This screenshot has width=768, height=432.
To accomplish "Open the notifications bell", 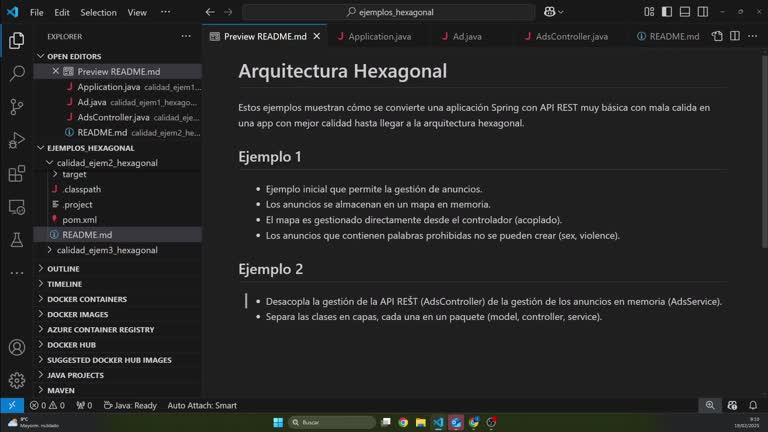I will [753, 405].
